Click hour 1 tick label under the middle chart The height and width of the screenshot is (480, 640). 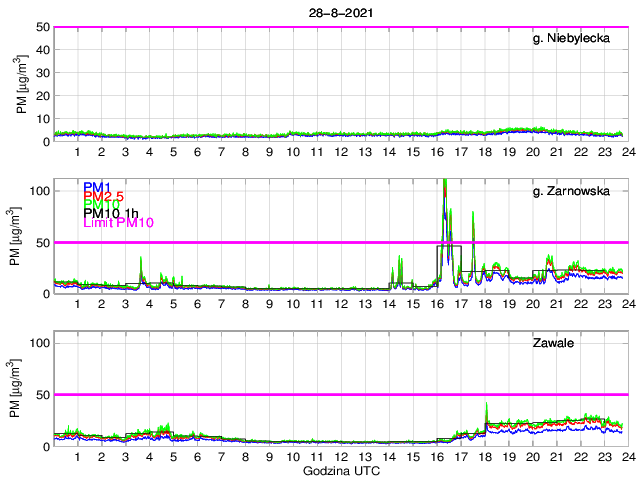[x=77, y=304]
